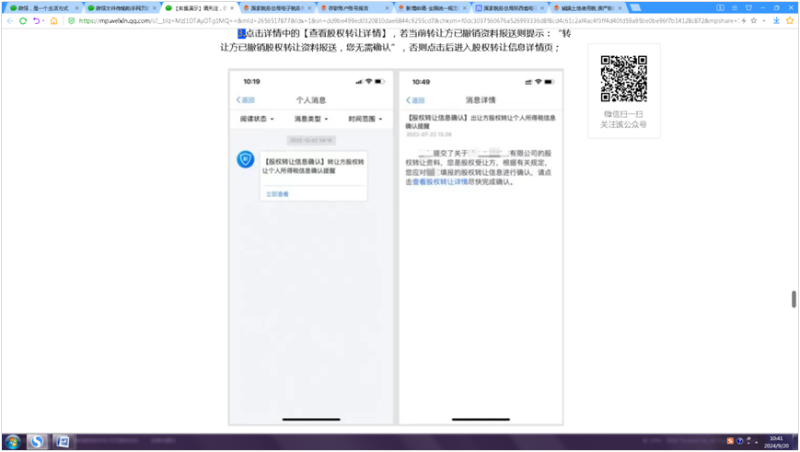The height and width of the screenshot is (452, 800).
Task: Open the Sogou browser taskbar icon
Action: click(37, 441)
